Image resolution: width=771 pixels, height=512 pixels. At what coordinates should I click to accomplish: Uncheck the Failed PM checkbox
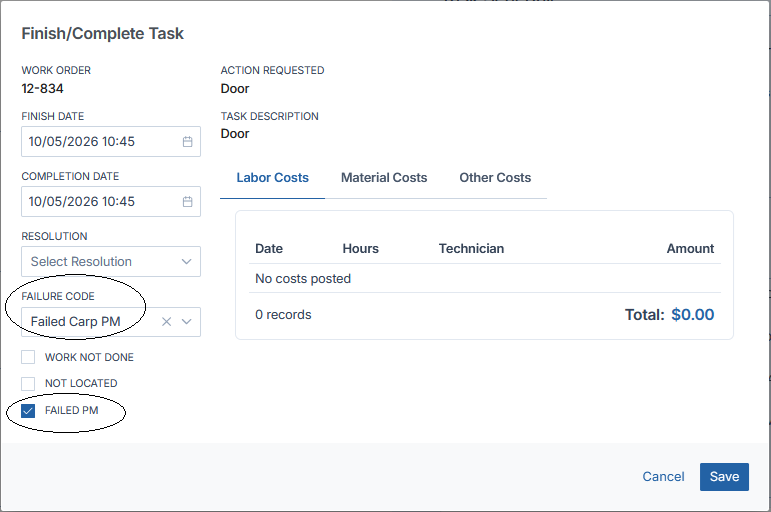[x=28, y=411]
